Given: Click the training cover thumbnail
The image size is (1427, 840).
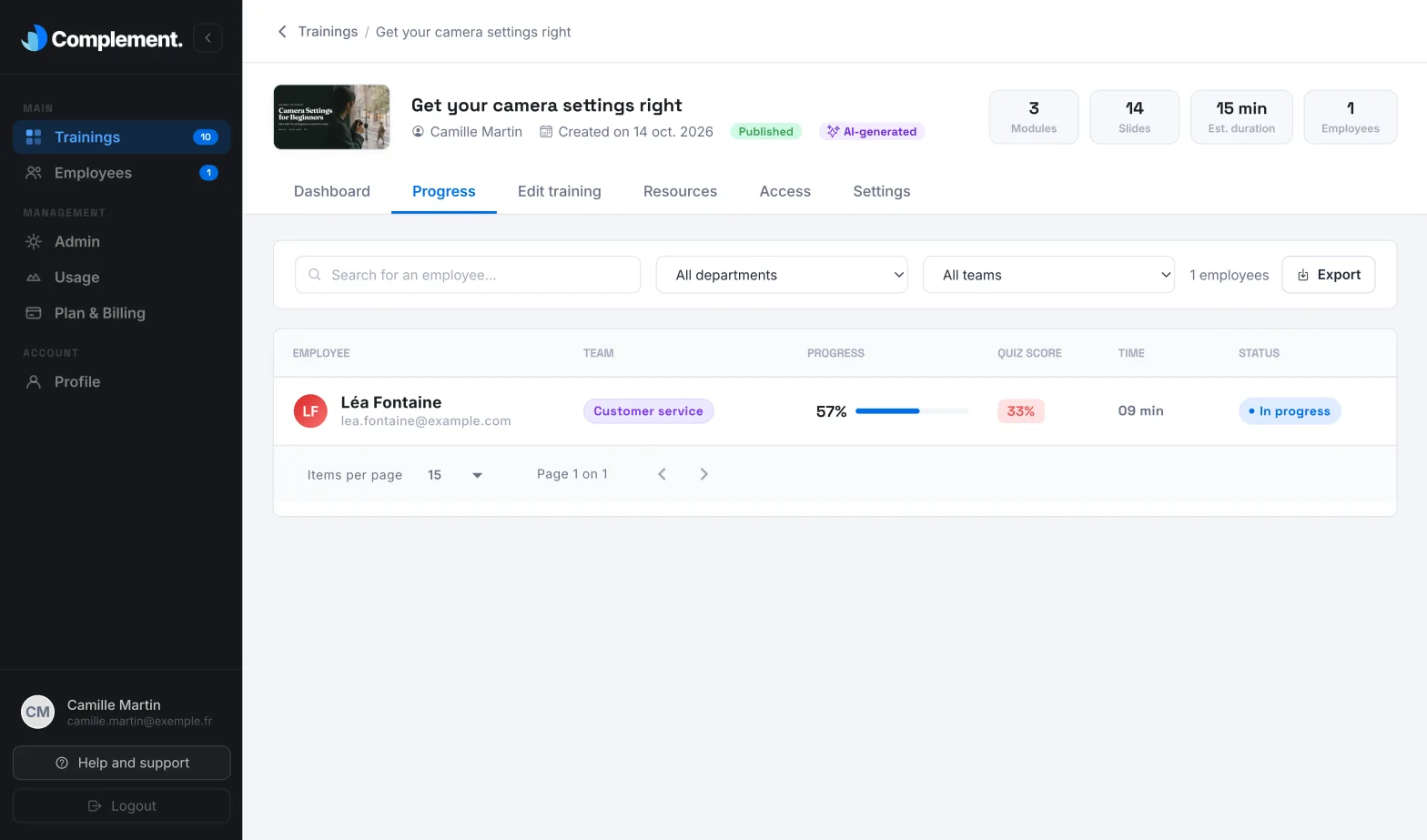Looking at the screenshot, I should coord(332,117).
